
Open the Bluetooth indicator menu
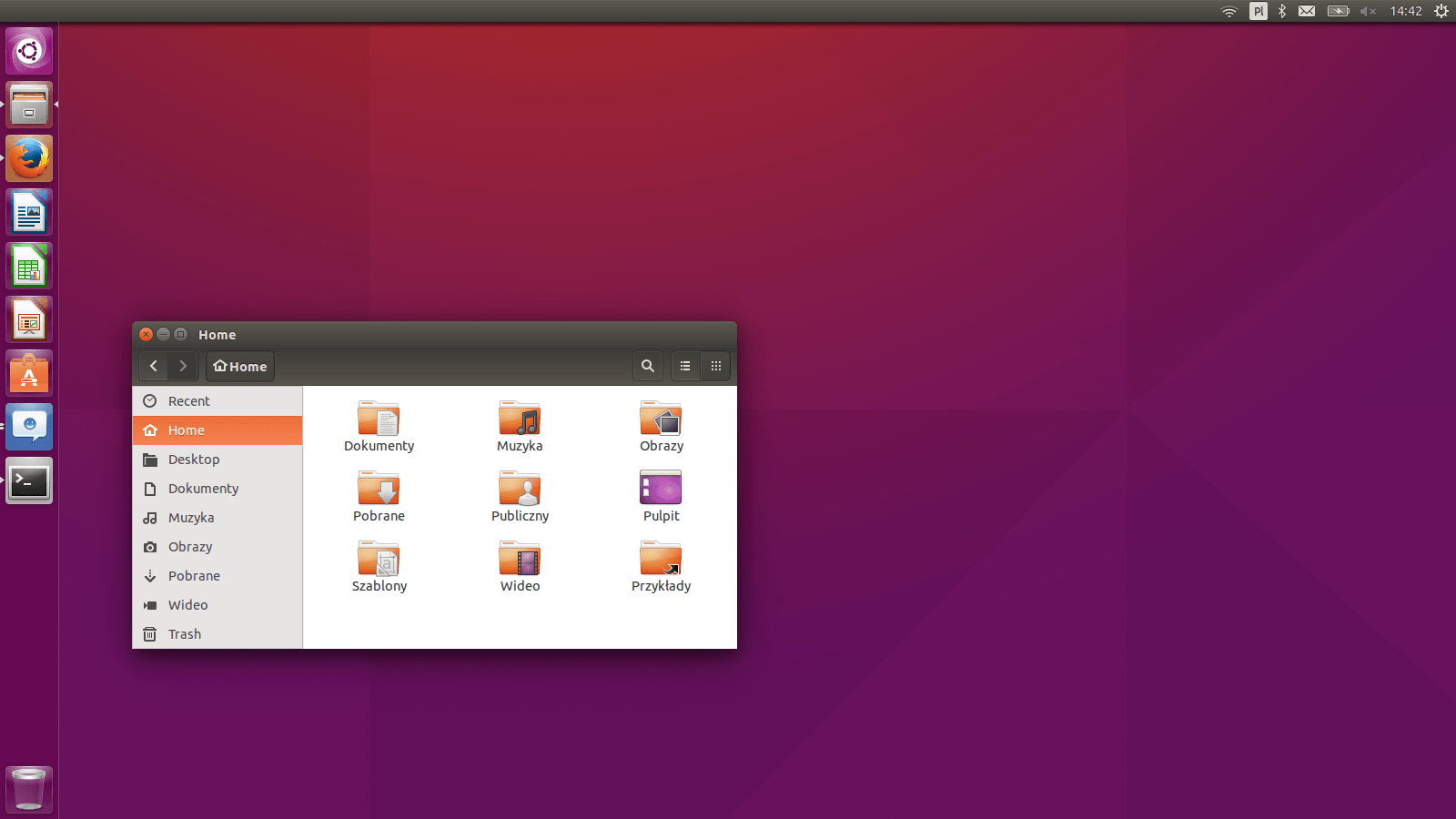[x=1282, y=11]
